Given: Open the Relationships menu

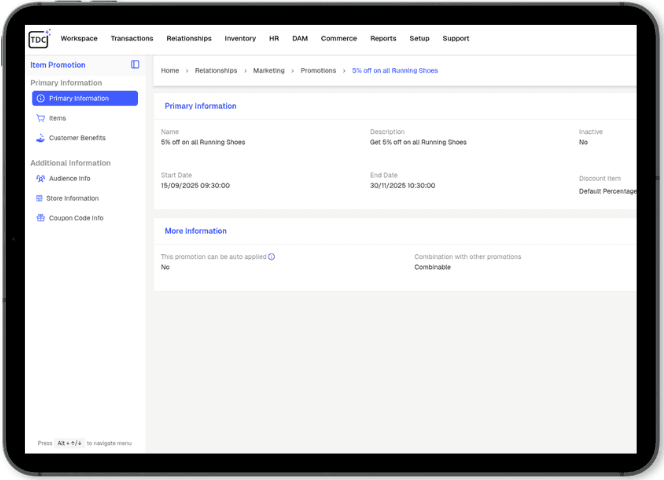Looking at the screenshot, I should pyautogui.click(x=189, y=39).
